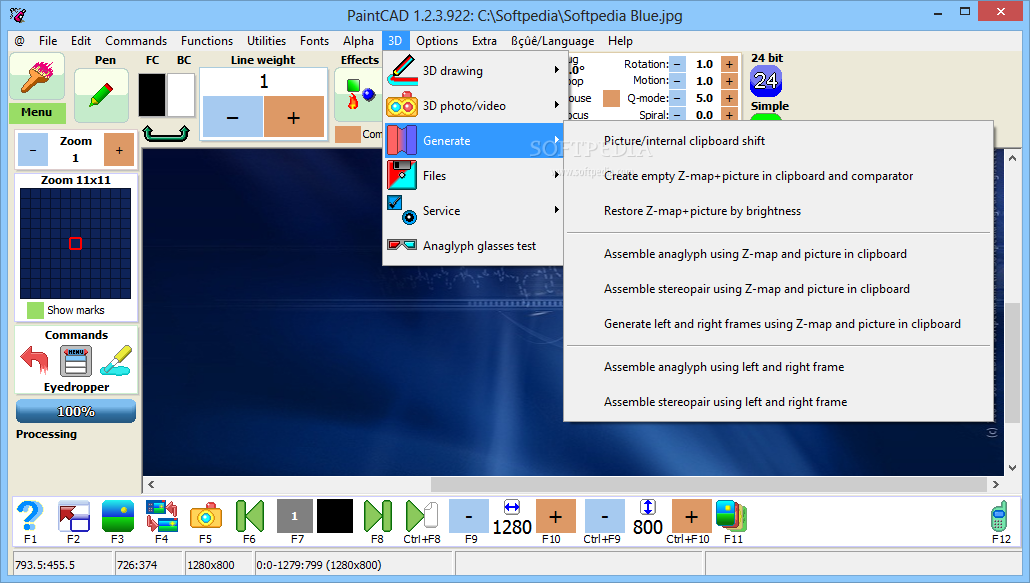Open the paintbrush Menu icon
1030x583 pixels.
[x=37, y=77]
